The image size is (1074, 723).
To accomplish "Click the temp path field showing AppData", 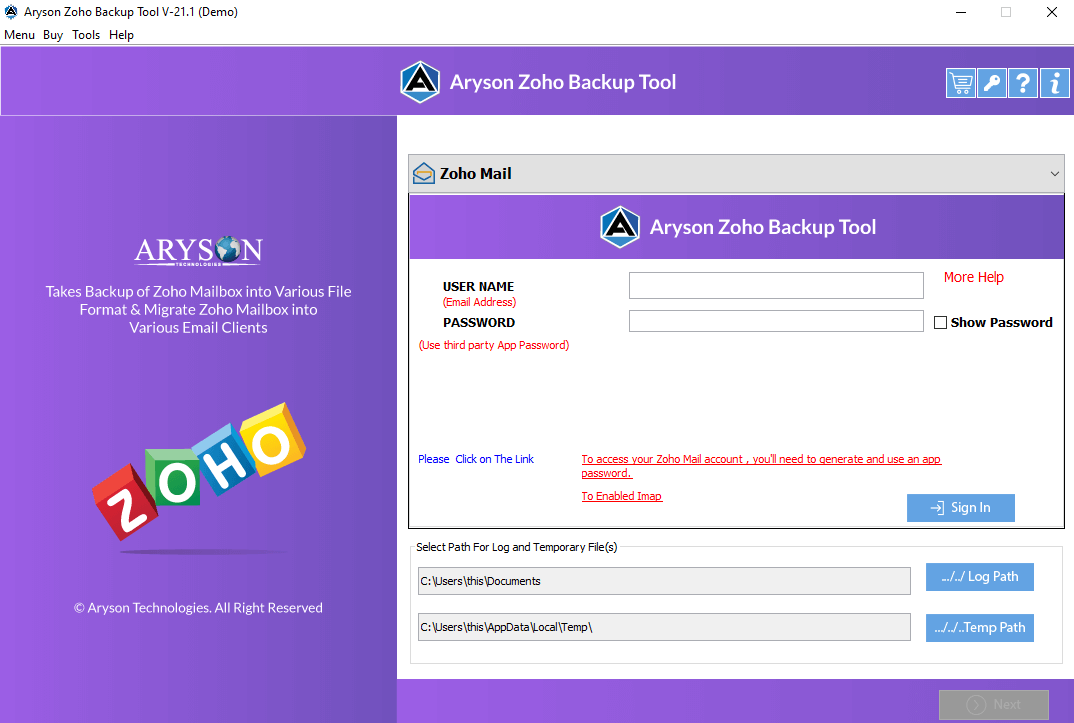I will click(664, 627).
